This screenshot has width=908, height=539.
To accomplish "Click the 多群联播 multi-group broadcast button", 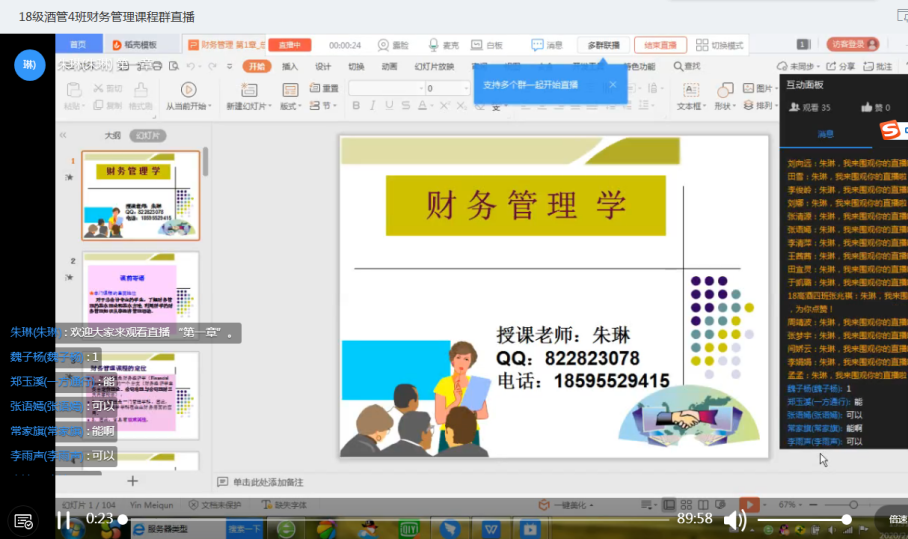I will [603, 45].
